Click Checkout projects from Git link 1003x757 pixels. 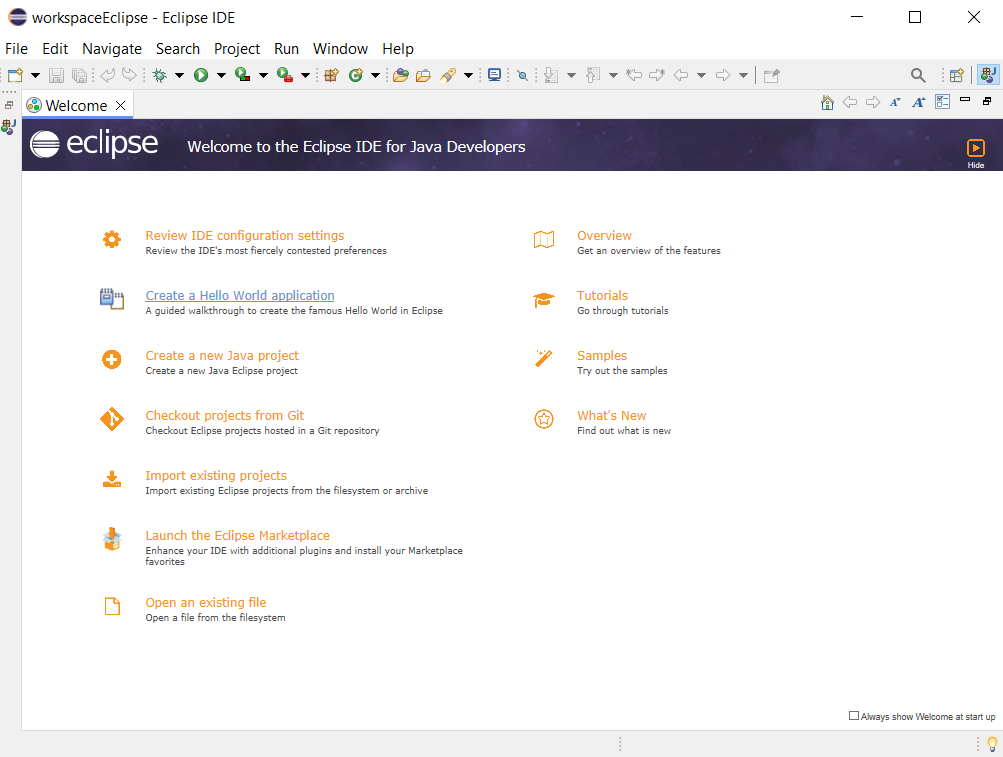tap(225, 416)
